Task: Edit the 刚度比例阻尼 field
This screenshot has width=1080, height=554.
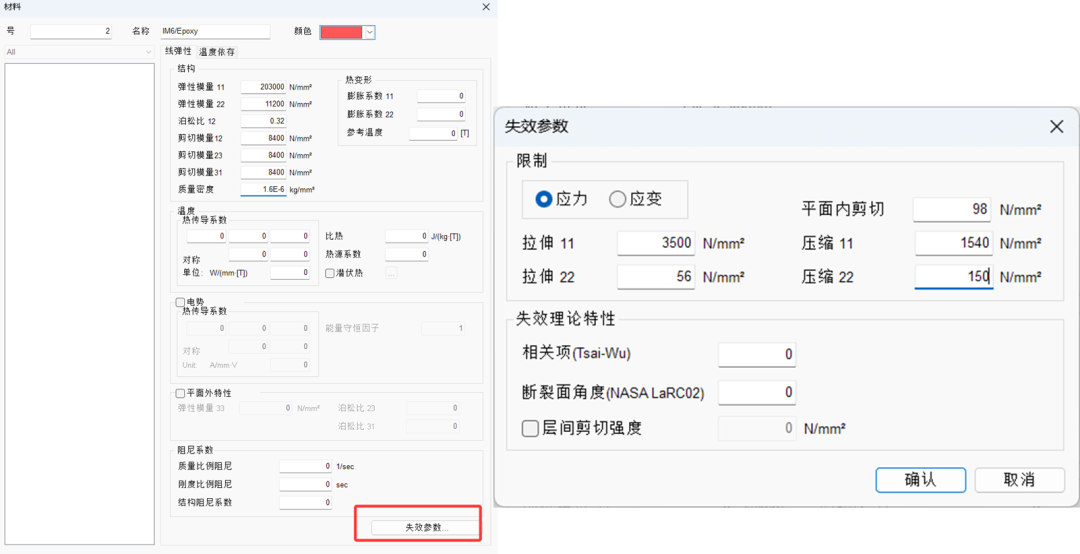Action: tap(305, 484)
